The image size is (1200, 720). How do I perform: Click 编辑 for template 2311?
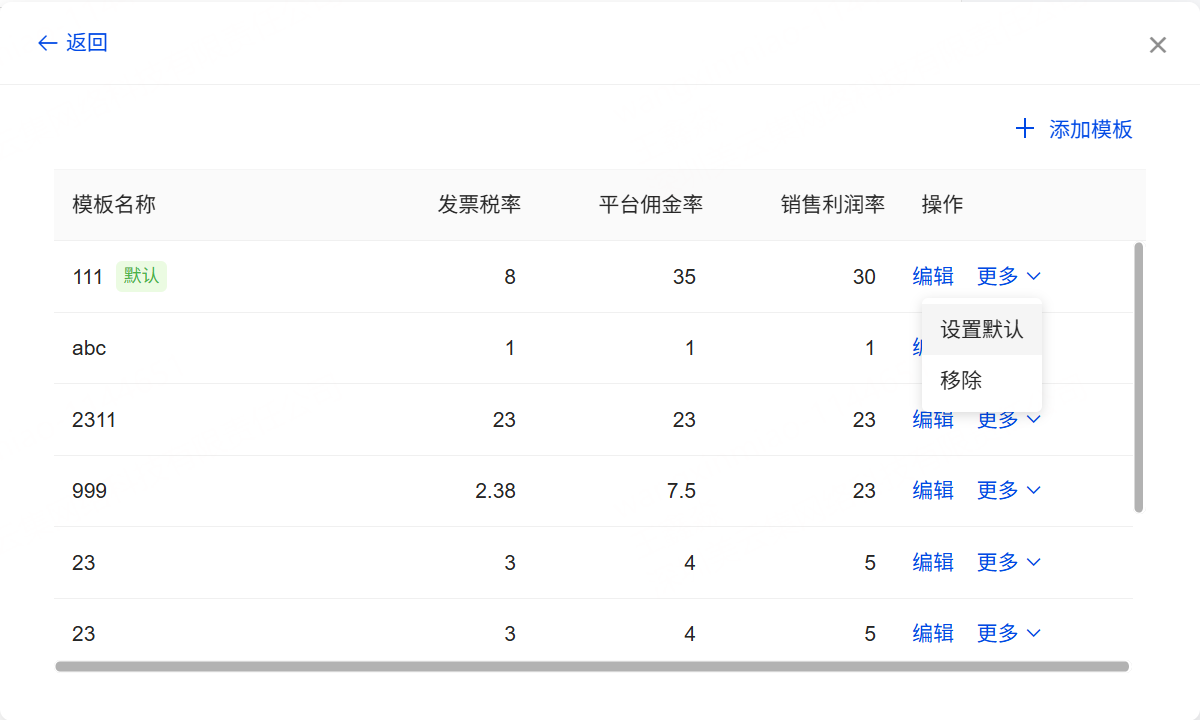(932, 421)
